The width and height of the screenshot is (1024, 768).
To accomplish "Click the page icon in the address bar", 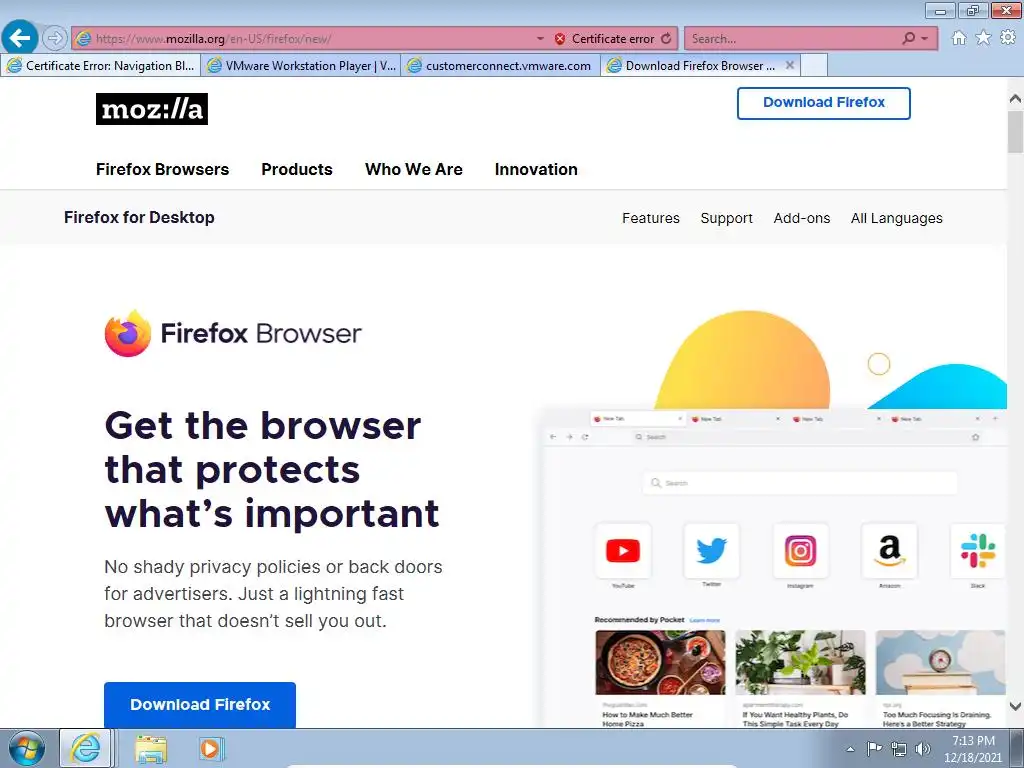I will 84,39.
